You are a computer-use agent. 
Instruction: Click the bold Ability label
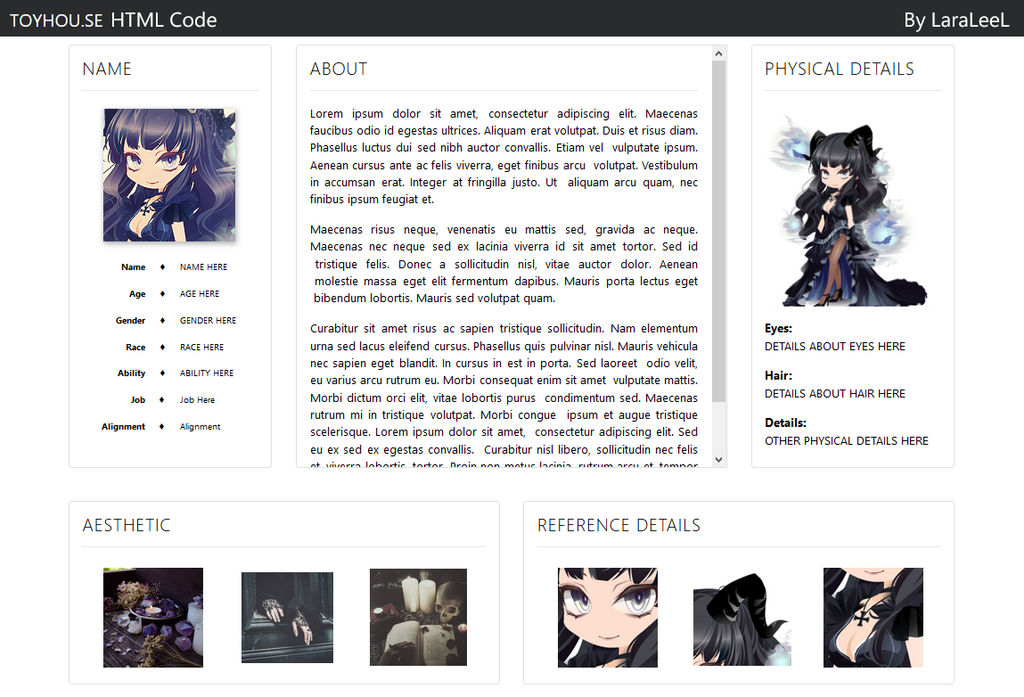131,373
